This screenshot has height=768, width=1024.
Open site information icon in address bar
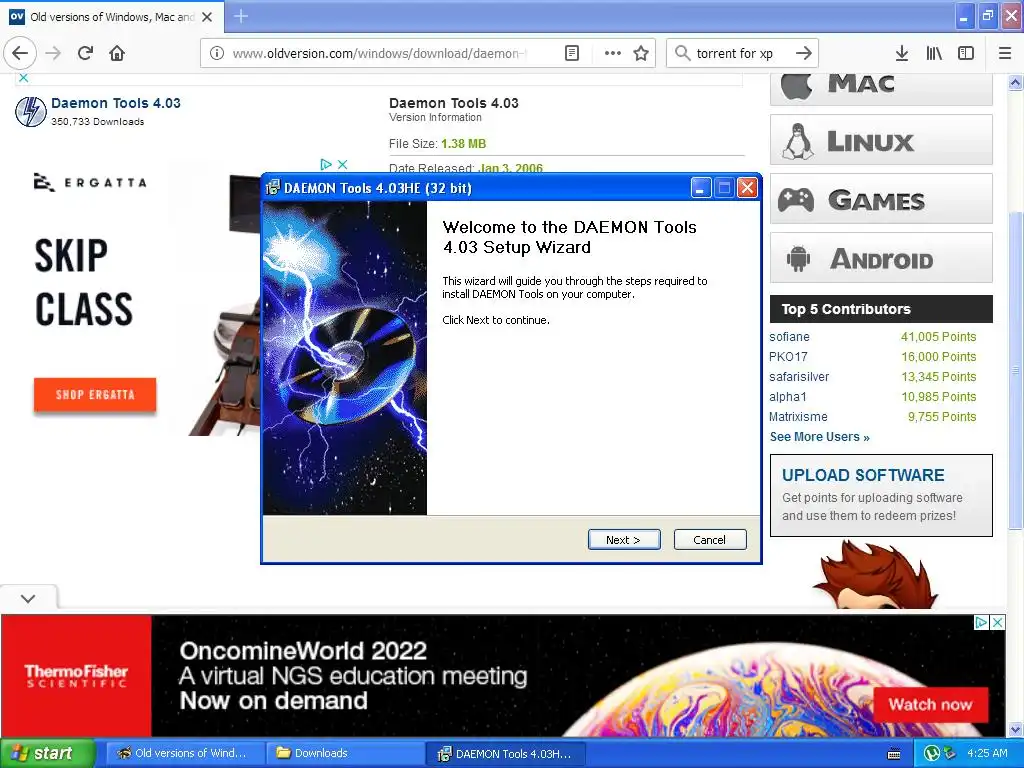pyautogui.click(x=217, y=54)
